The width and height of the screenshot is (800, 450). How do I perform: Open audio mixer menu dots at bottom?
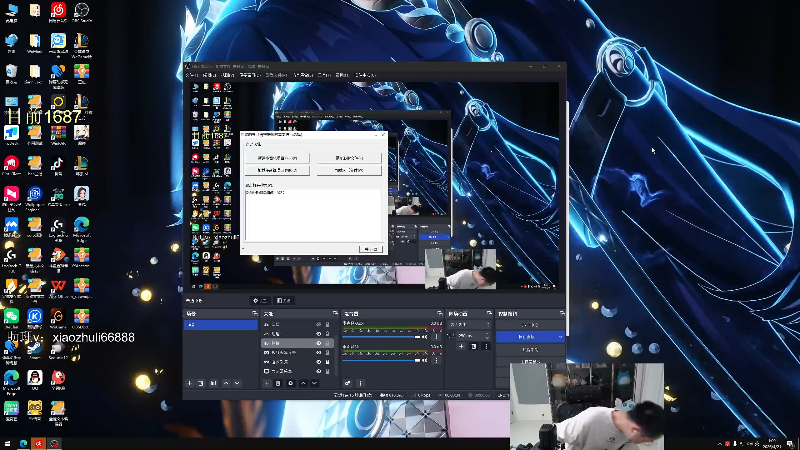[x=360, y=383]
